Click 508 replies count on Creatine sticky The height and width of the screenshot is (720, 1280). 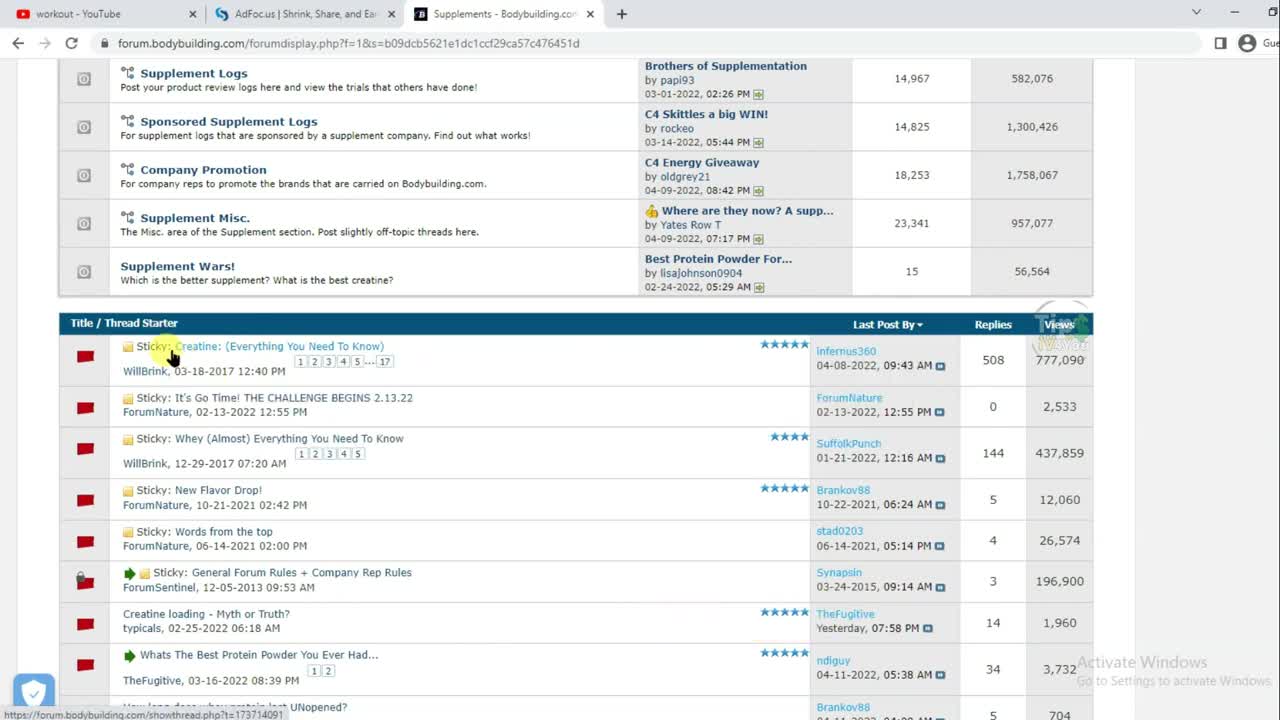[993, 360]
